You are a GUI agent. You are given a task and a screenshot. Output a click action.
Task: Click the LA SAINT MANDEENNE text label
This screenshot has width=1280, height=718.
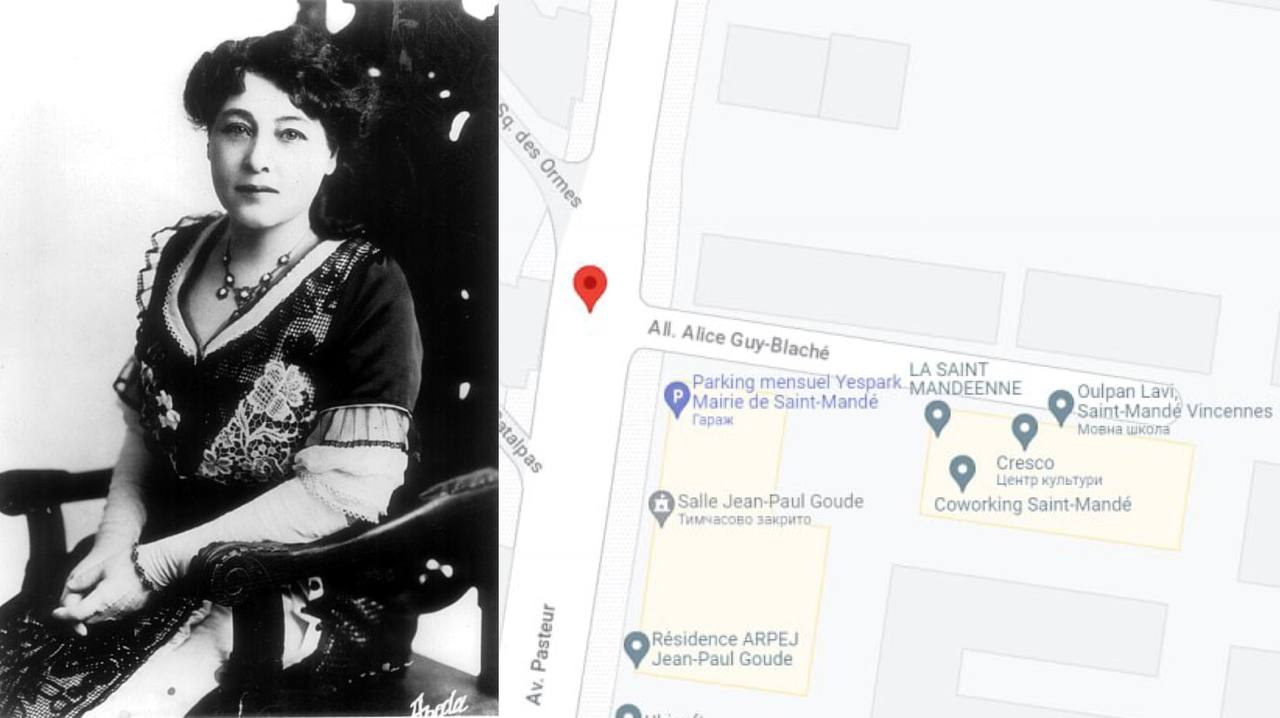click(965, 379)
